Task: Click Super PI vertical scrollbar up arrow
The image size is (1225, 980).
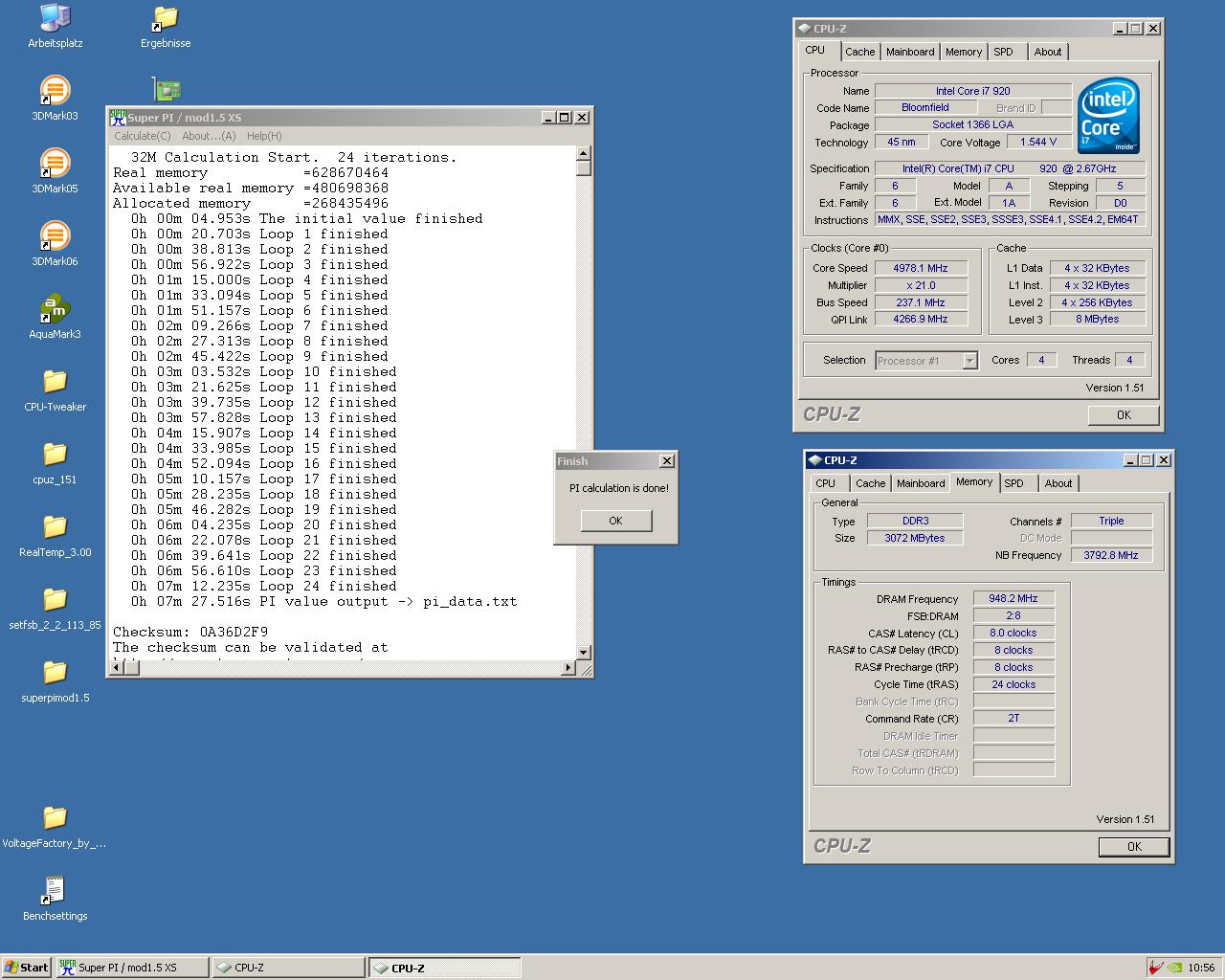Action: (583, 153)
